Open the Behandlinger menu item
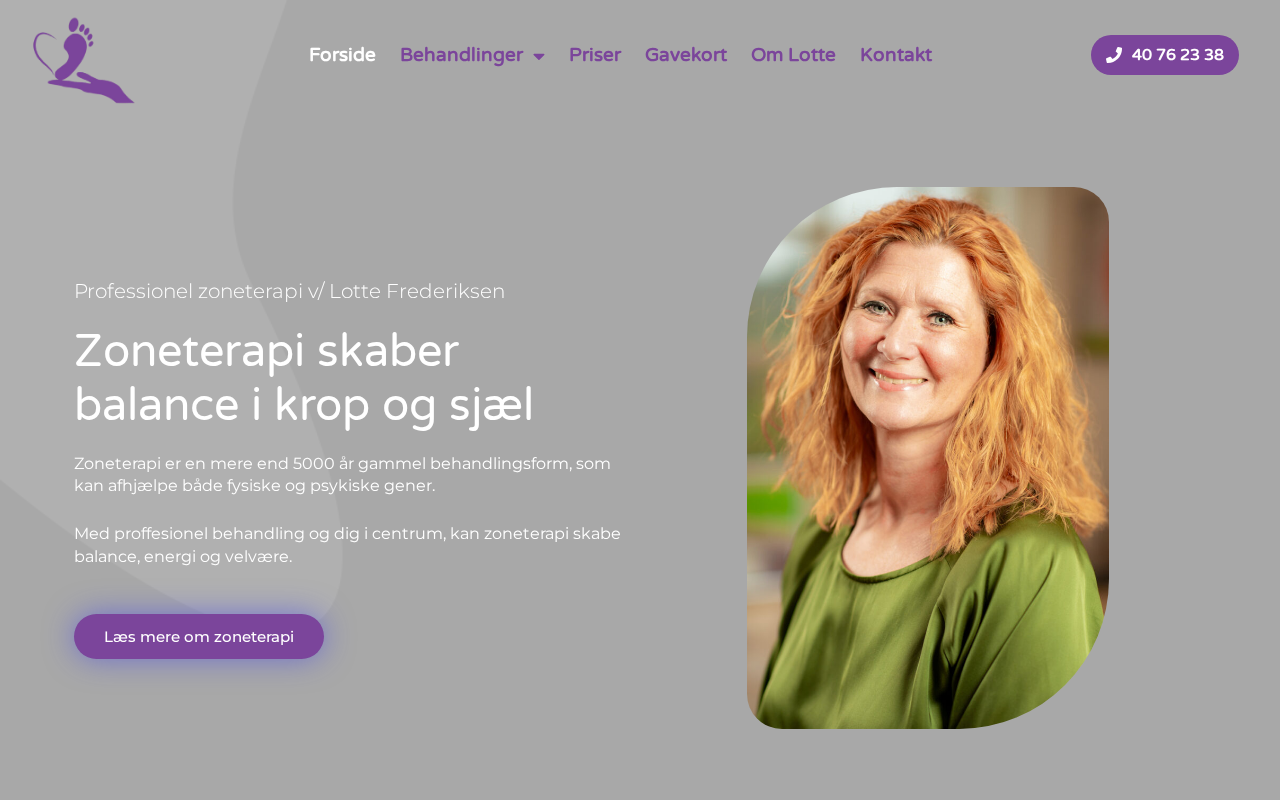This screenshot has height=800, width=1280. (461, 55)
